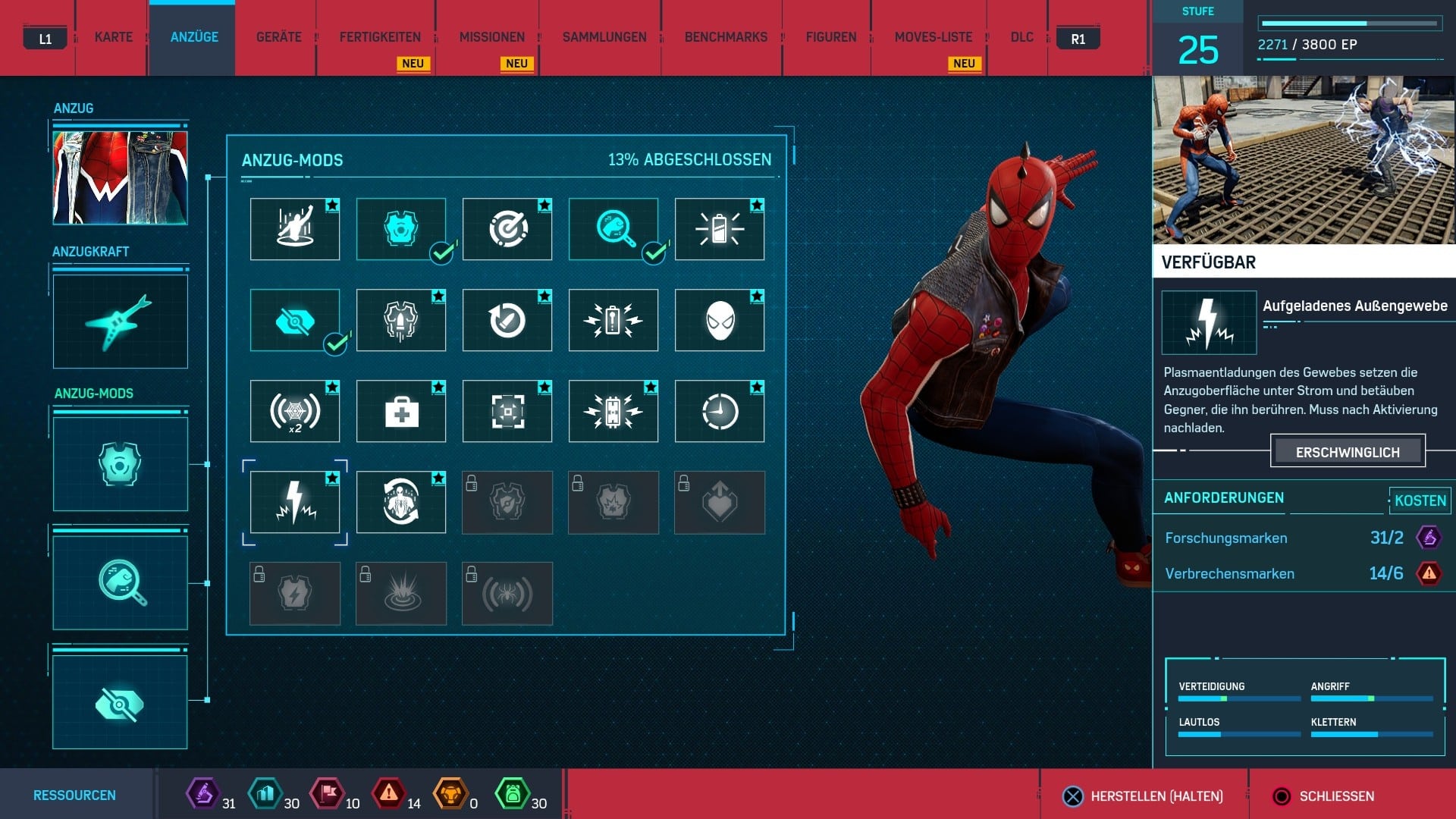Click the VERTEIDIGUNG stat bar
The width and height of the screenshot is (1456, 819).
click(x=1239, y=698)
